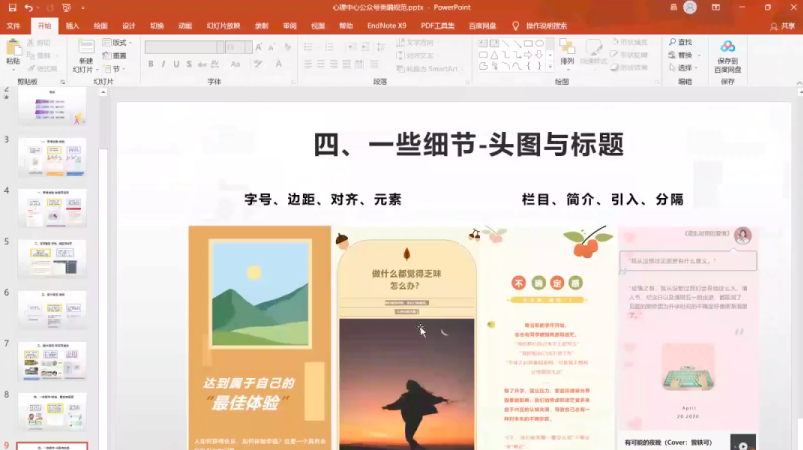Click the 粘贴 (Paste) clipboard icon

tap(13, 48)
